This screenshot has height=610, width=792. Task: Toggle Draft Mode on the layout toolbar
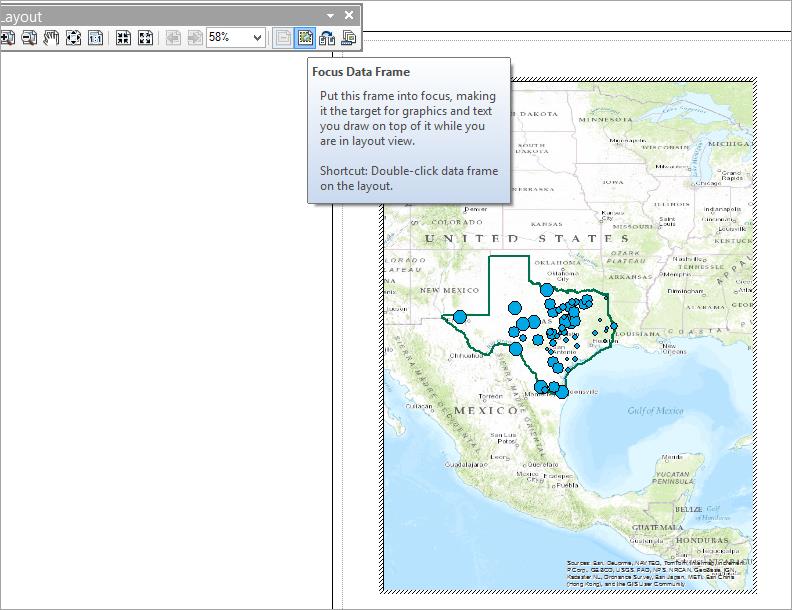tap(283, 38)
